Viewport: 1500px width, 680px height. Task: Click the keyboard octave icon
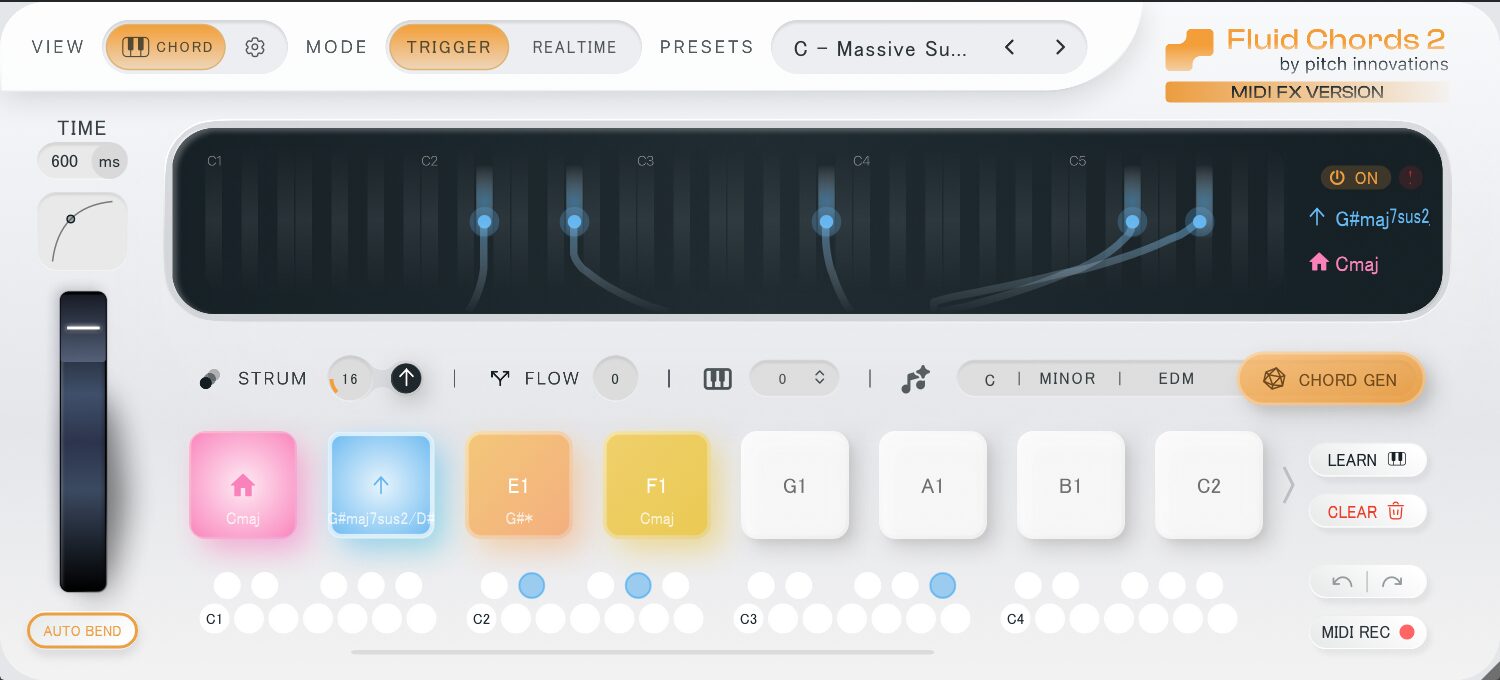point(717,379)
